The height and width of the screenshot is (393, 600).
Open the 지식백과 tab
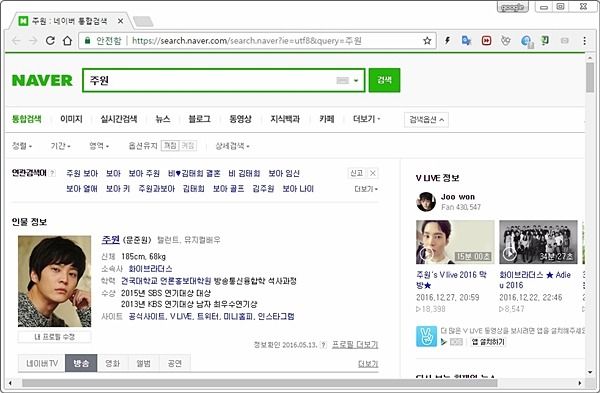click(x=285, y=119)
